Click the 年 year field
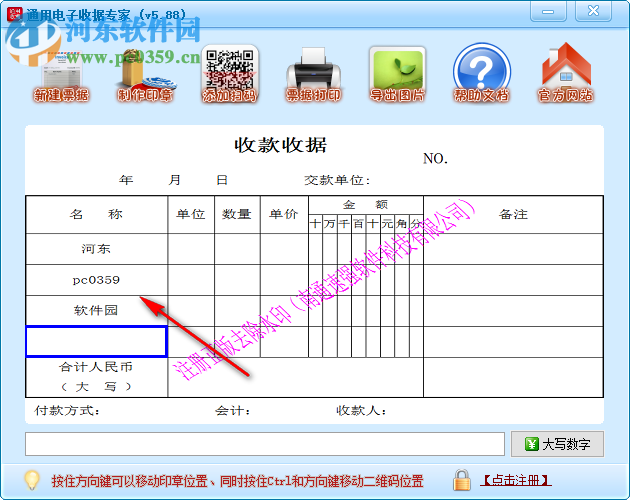Image resolution: width=630 pixels, height=500 pixels. click(x=126, y=180)
